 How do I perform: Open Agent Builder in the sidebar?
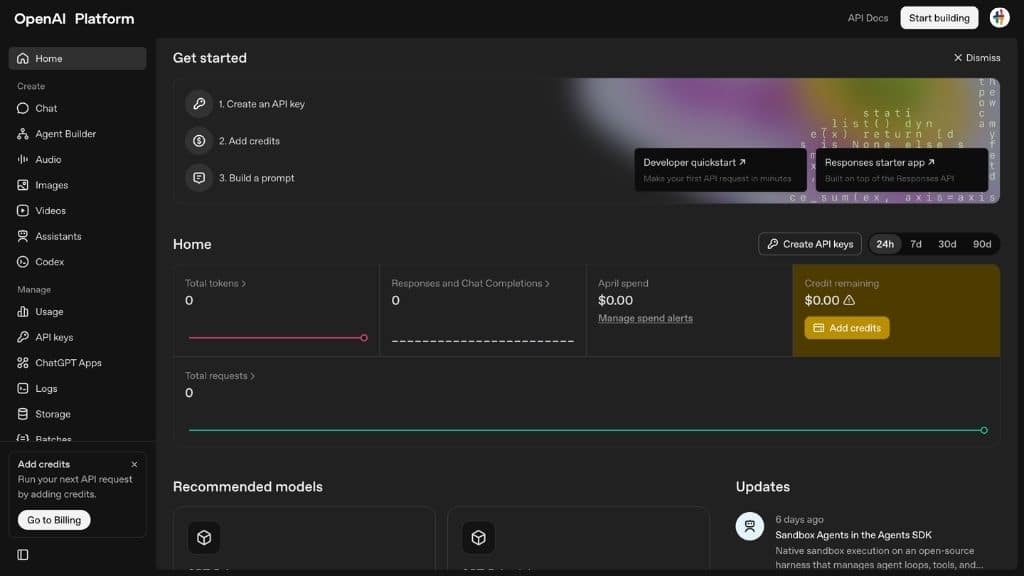click(77, 134)
